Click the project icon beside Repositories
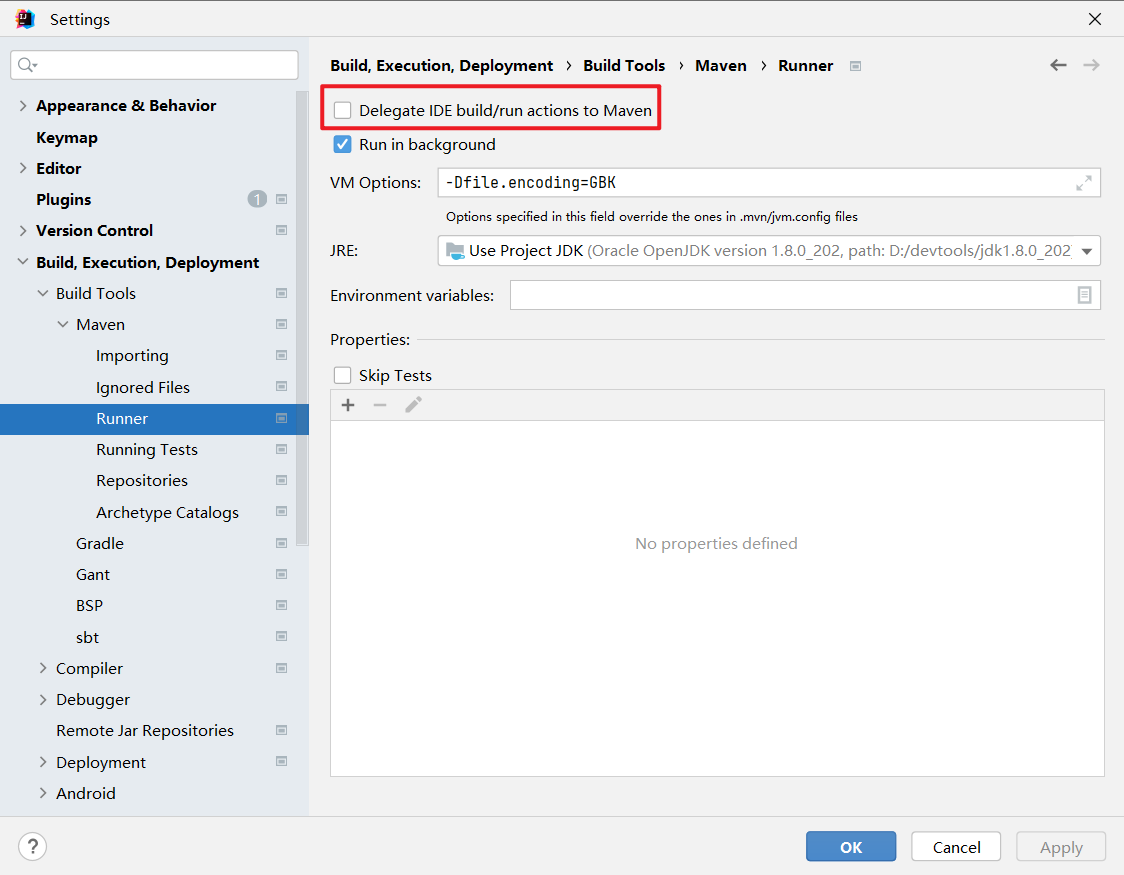The height and width of the screenshot is (875, 1124). (x=282, y=480)
